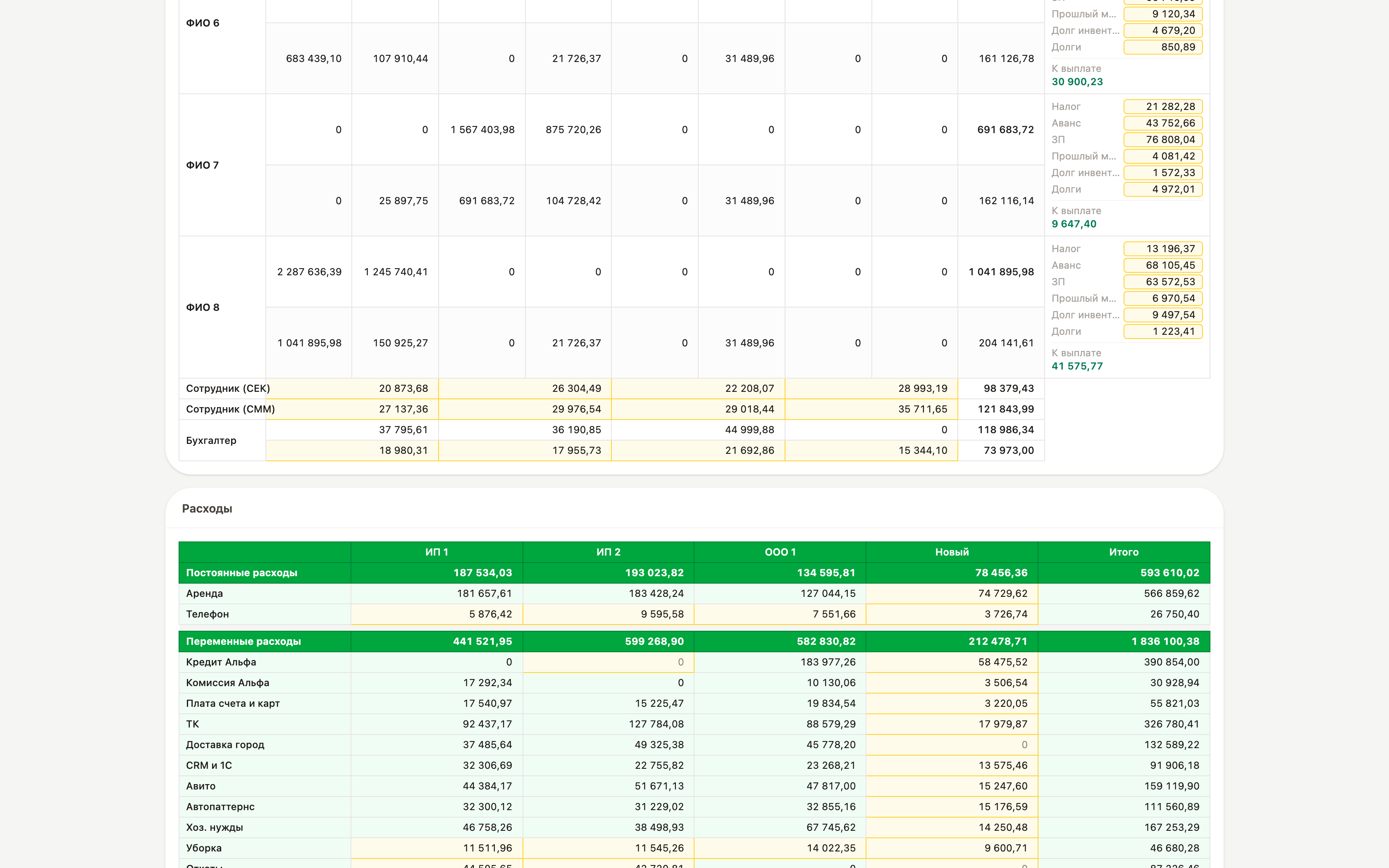
Task: Select the Расходы section heading
Action: coord(207,509)
